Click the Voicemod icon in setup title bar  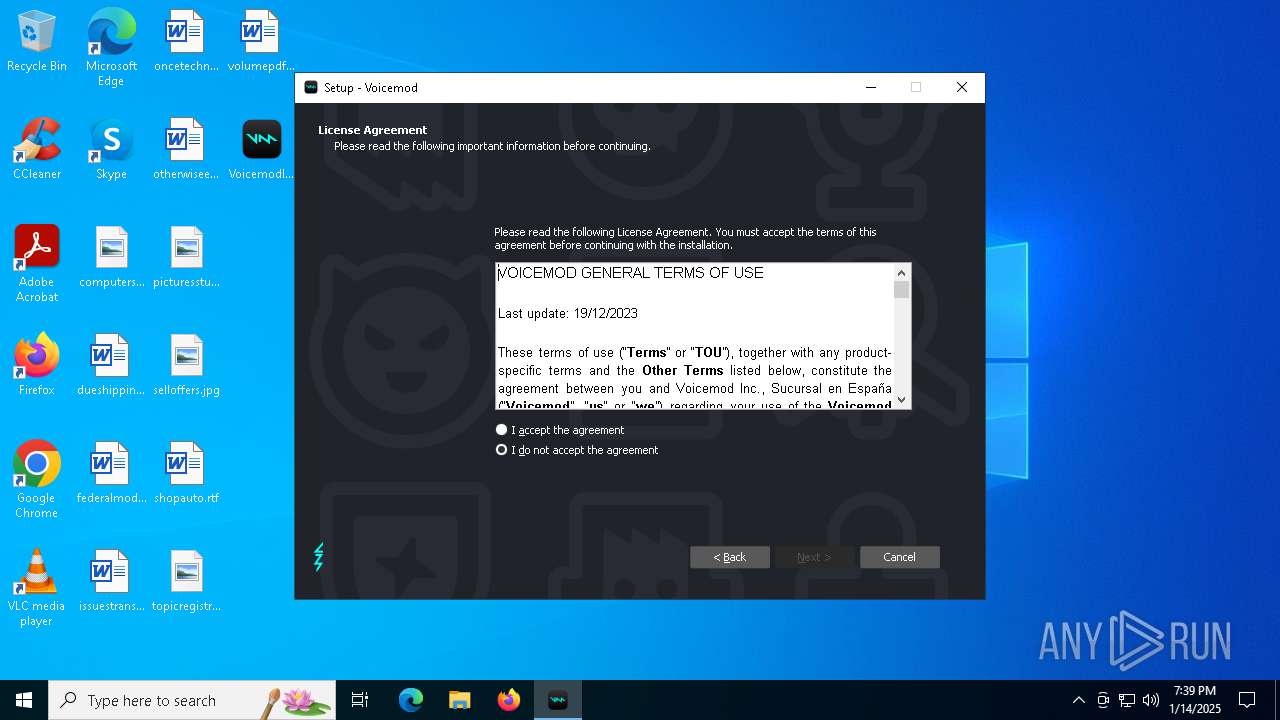[311, 88]
